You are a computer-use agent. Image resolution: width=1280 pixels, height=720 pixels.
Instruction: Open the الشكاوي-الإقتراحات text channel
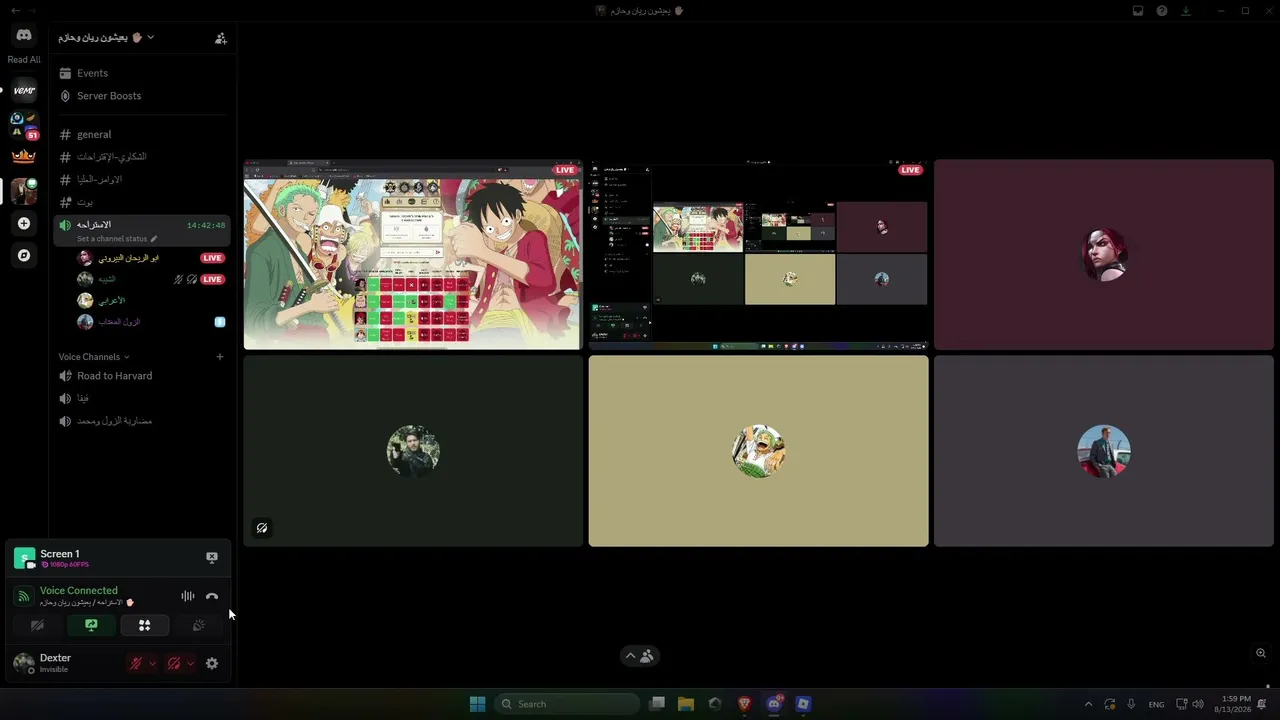click(x=142, y=157)
